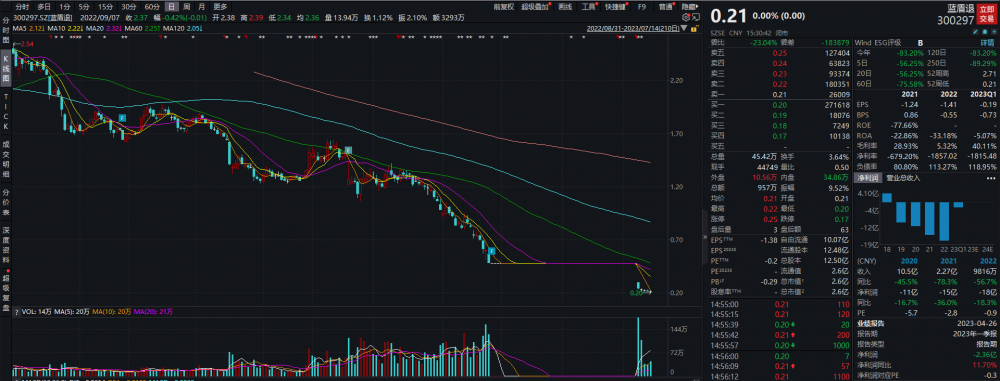
Task: Open the chart settings gear icon
Action: (686, 16)
